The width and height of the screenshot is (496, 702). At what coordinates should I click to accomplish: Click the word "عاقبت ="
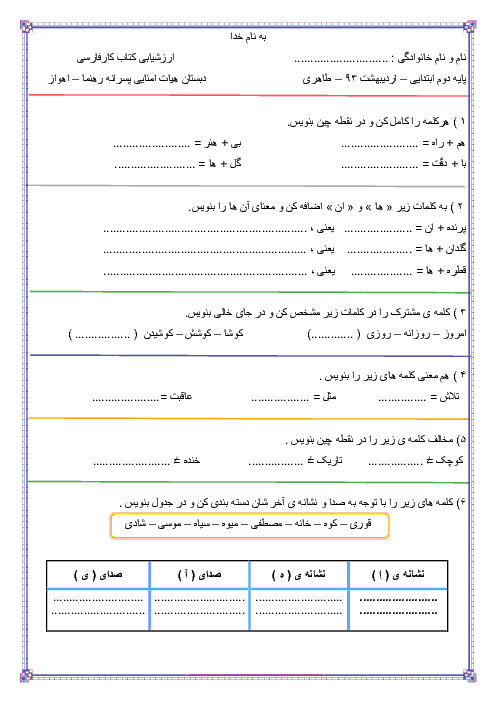176,397
